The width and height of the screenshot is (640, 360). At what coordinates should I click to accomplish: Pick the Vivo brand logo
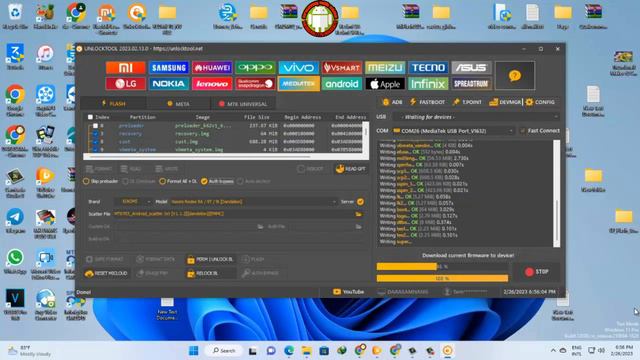[298, 67]
